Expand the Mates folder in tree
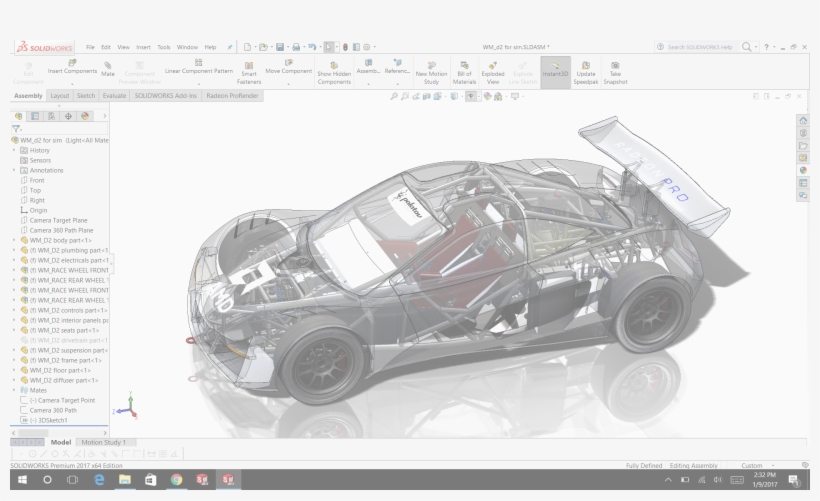 click(x=14, y=390)
